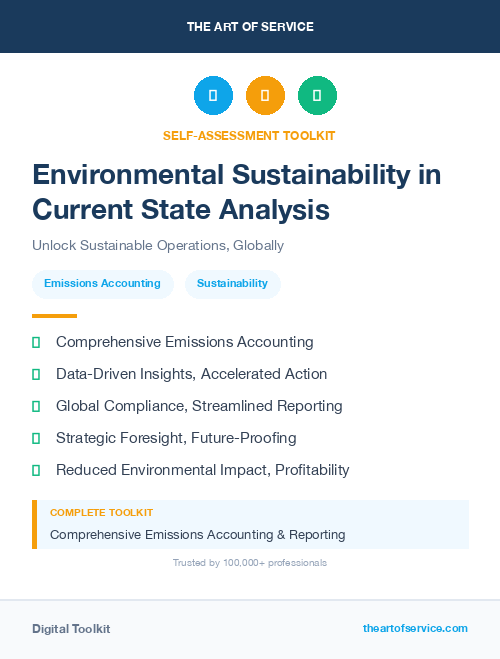
Task: Click Digital Toolkit footer label
Action: click(71, 629)
